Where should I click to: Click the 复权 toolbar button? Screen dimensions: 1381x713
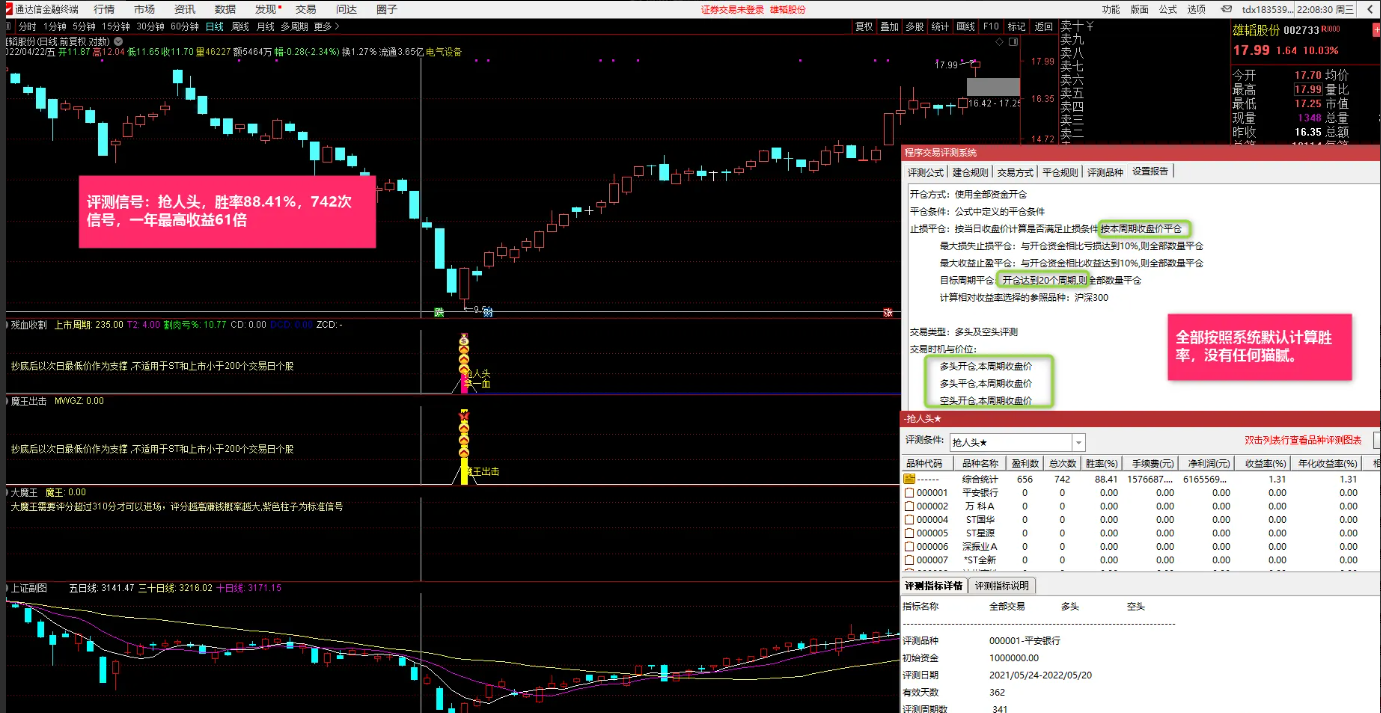pyautogui.click(x=863, y=26)
